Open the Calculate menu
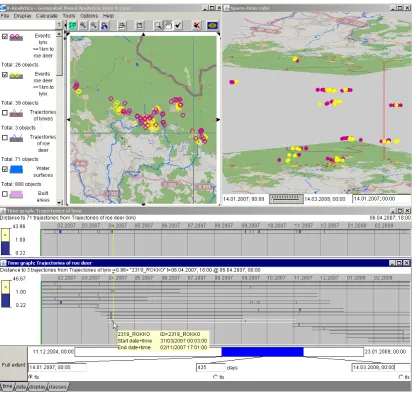This screenshot has width=413, height=395. [47, 16]
